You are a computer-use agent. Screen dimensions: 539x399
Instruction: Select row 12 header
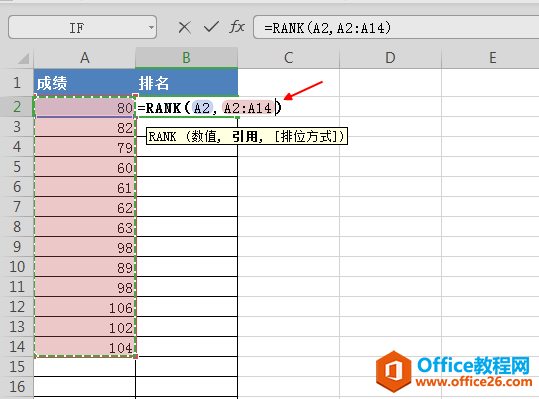pos(17,307)
